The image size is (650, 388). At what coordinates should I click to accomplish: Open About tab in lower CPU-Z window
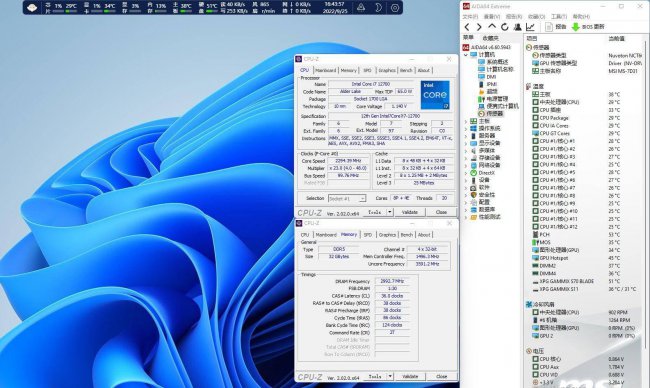[x=424, y=235]
